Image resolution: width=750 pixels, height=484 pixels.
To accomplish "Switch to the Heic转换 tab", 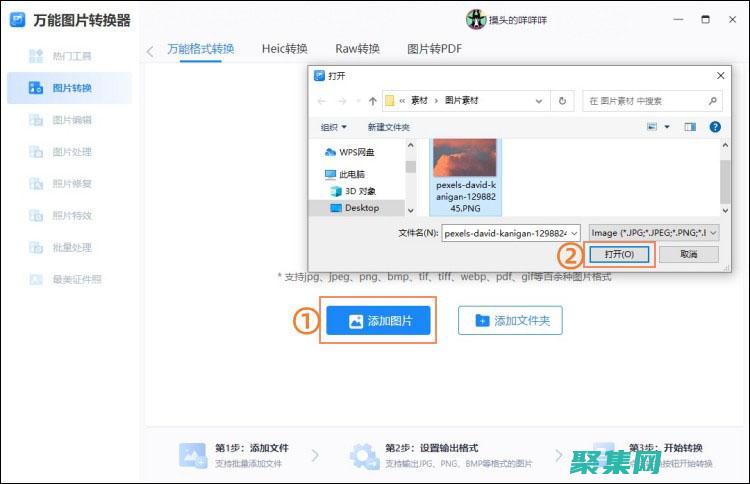I will (x=285, y=49).
